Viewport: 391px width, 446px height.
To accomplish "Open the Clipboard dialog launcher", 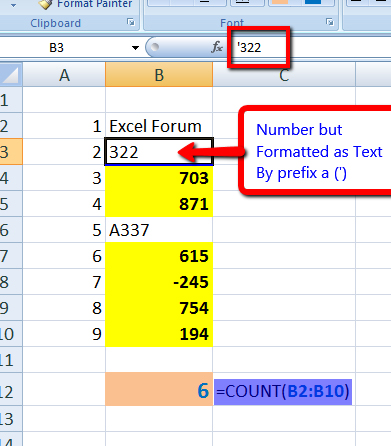I will point(131,22).
